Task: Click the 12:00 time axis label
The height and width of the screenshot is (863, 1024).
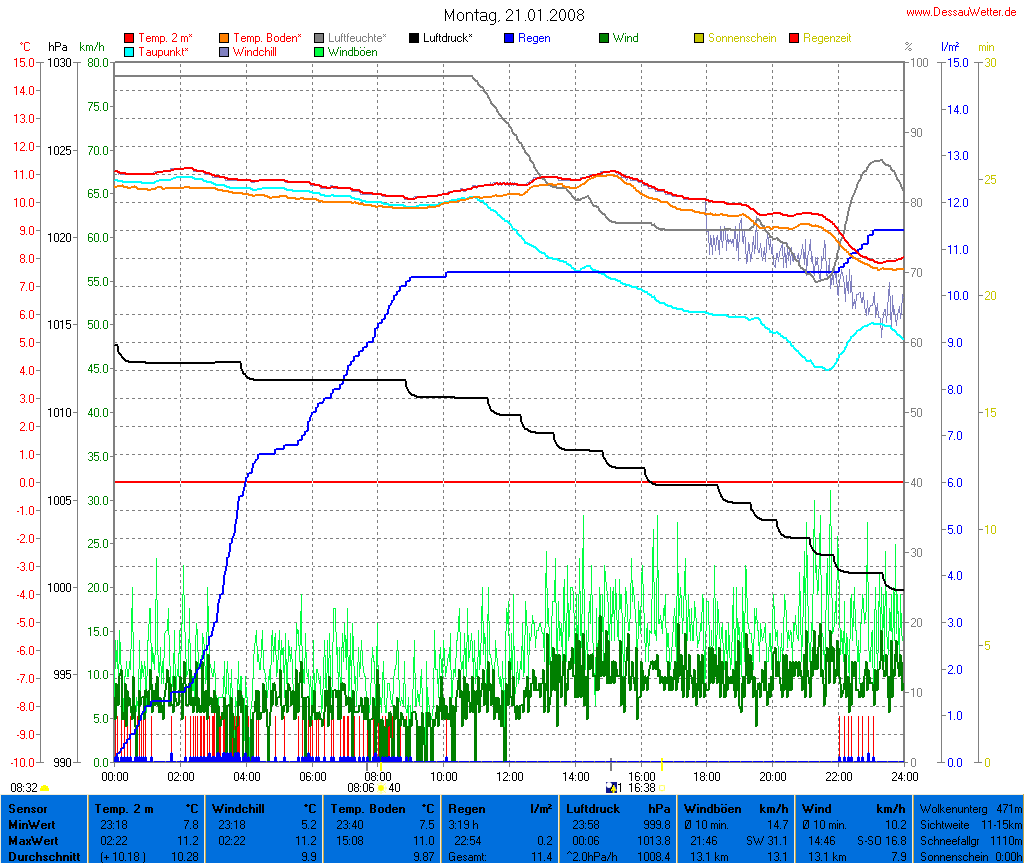Action: pos(509,776)
